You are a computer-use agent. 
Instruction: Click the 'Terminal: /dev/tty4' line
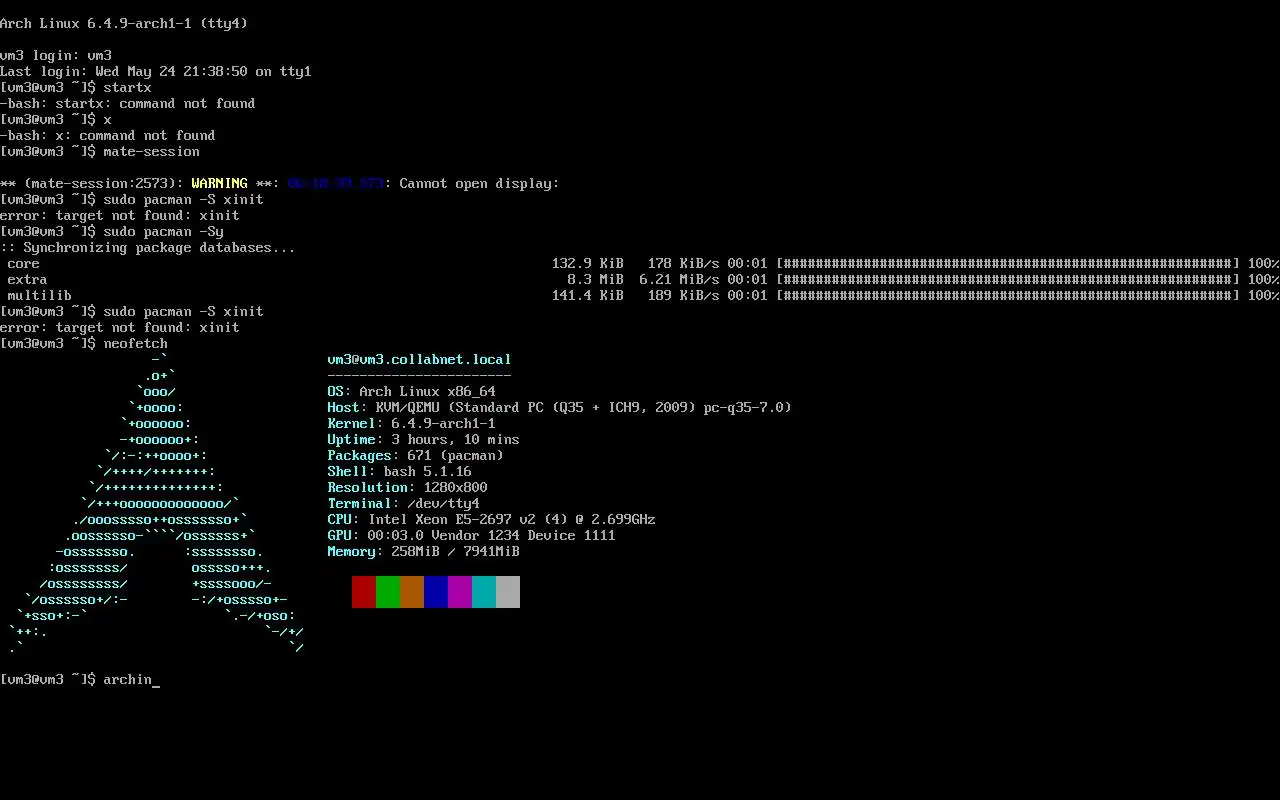click(404, 503)
